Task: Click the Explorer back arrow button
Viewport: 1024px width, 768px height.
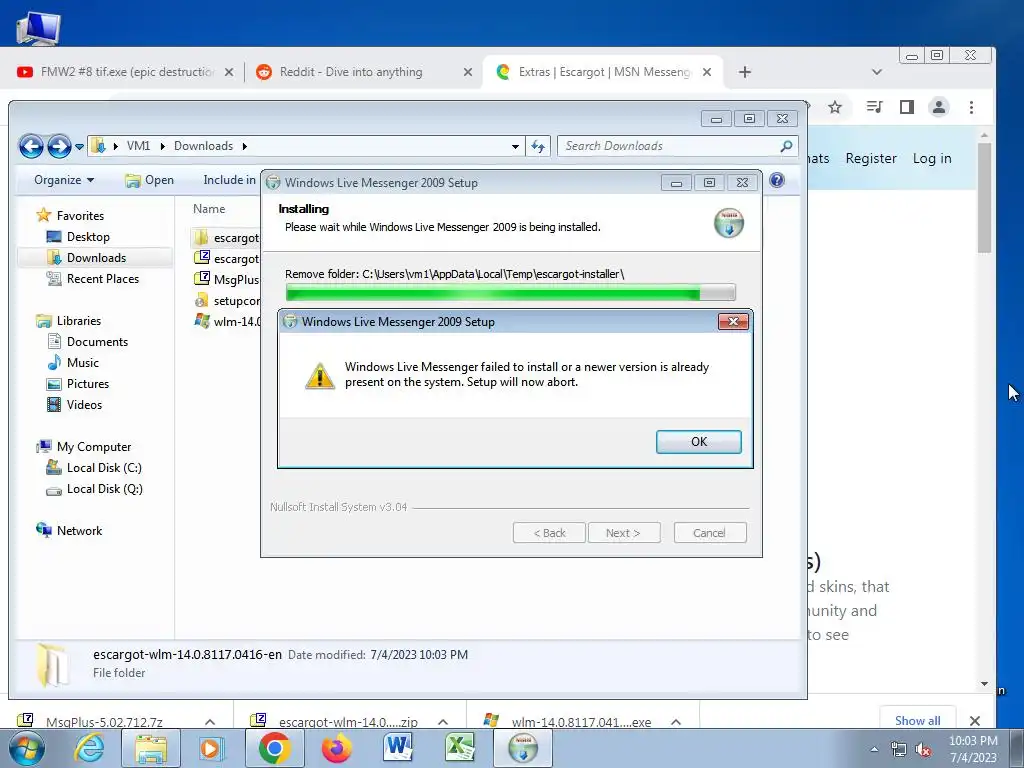Action: (31, 146)
